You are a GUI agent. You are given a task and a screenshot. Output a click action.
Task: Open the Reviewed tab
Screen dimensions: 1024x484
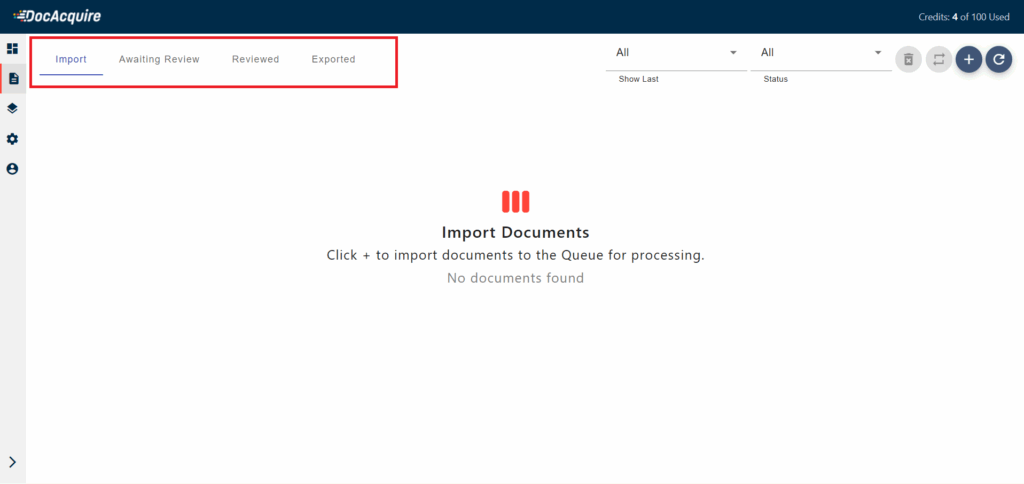pyautogui.click(x=255, y=60)
